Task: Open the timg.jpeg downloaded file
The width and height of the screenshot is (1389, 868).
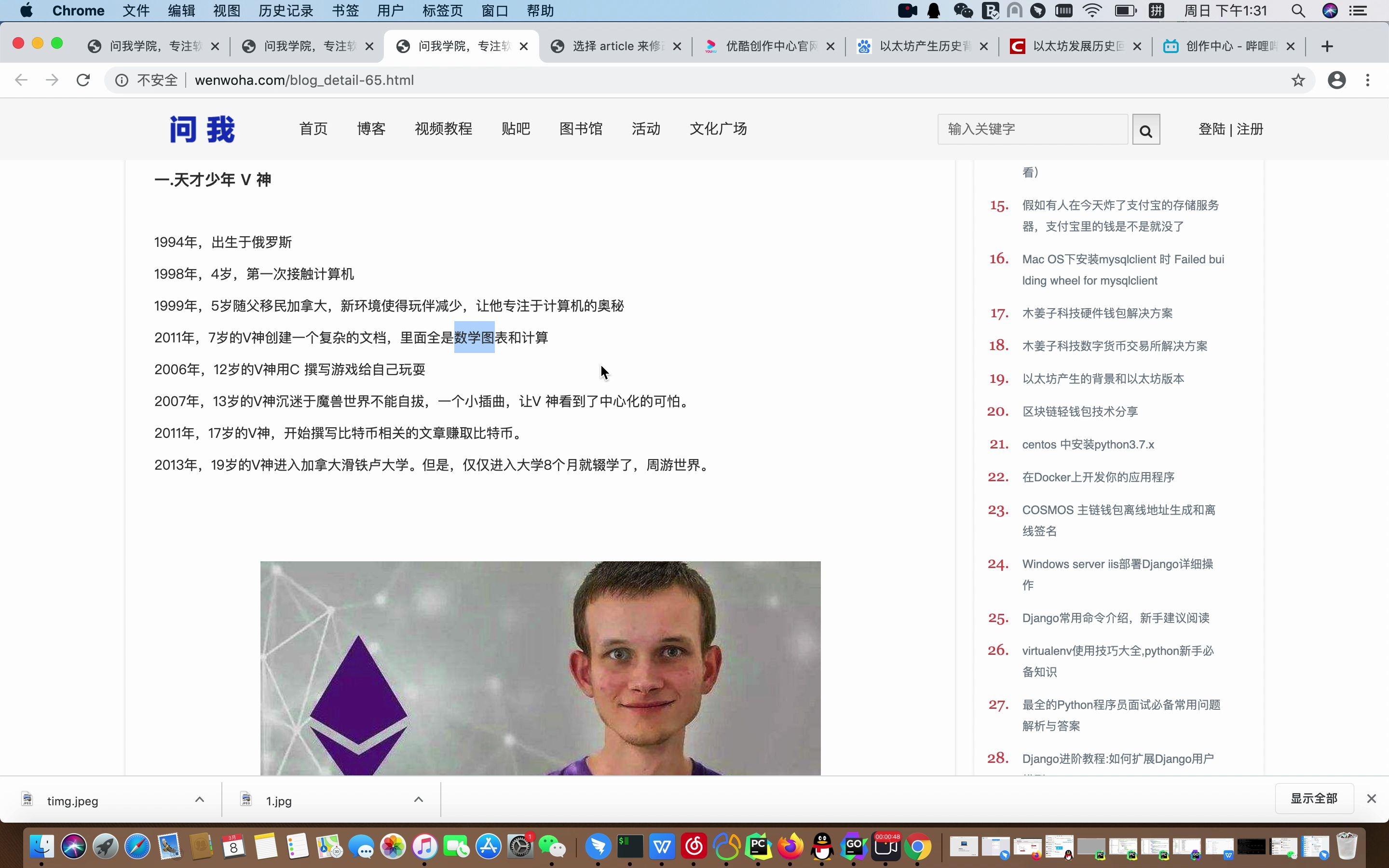Action: tap(72, 801)
